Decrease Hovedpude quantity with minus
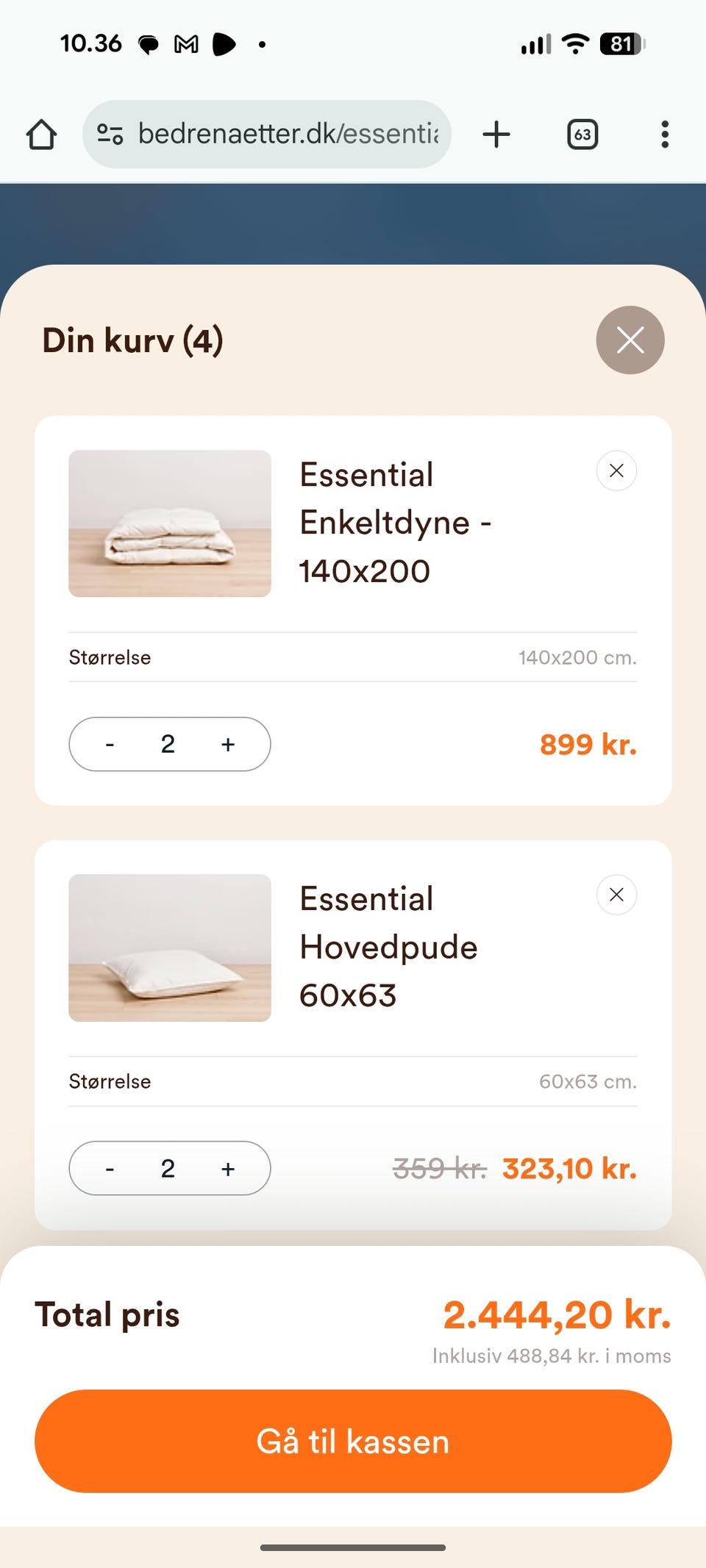 (110, 1169)
